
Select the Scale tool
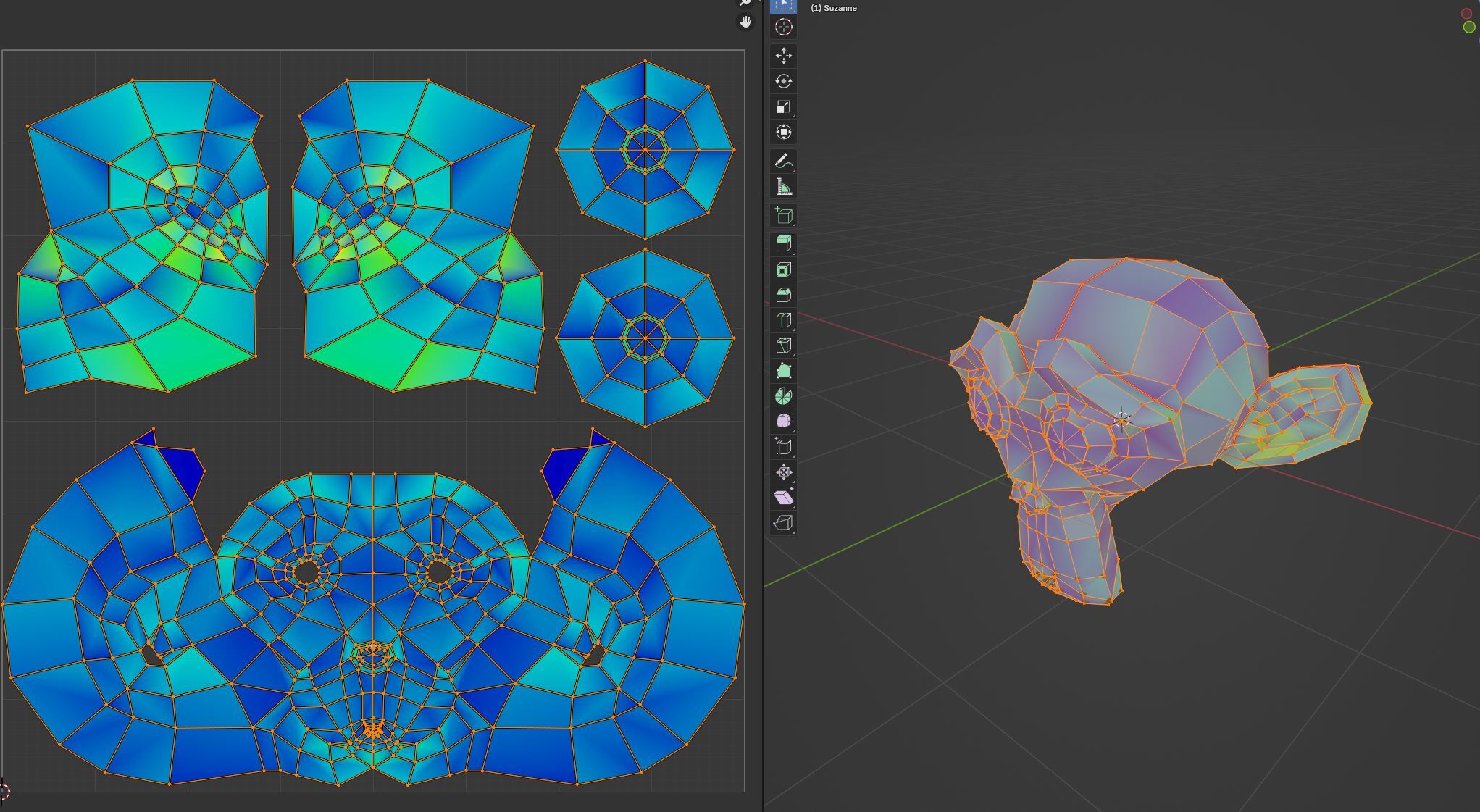click(x=783, y=106)
